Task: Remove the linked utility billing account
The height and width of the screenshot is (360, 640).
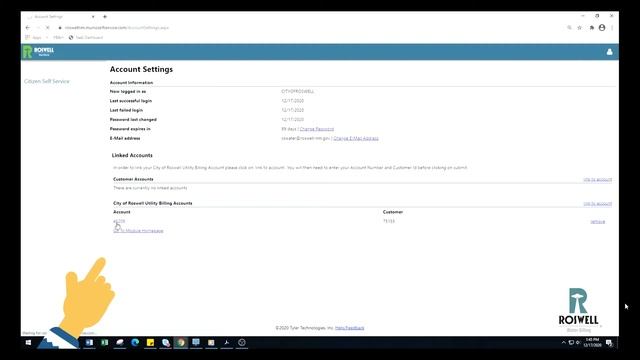Action: point(598,222)
